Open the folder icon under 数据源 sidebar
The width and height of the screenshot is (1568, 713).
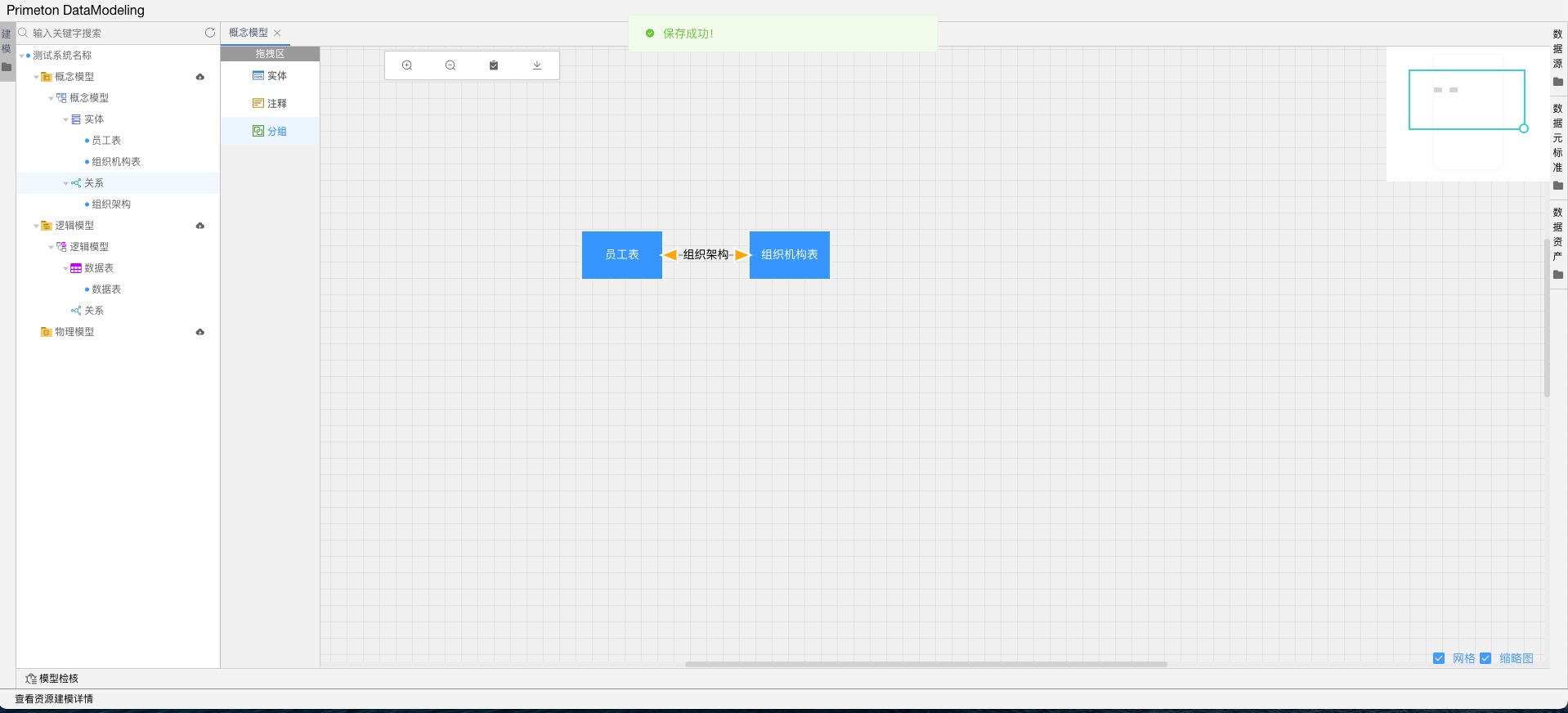pos(1558,82)
